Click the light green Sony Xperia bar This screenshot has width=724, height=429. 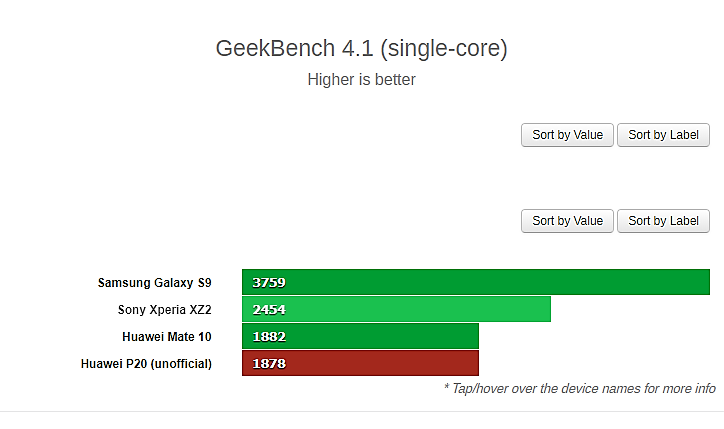point(396,309)
